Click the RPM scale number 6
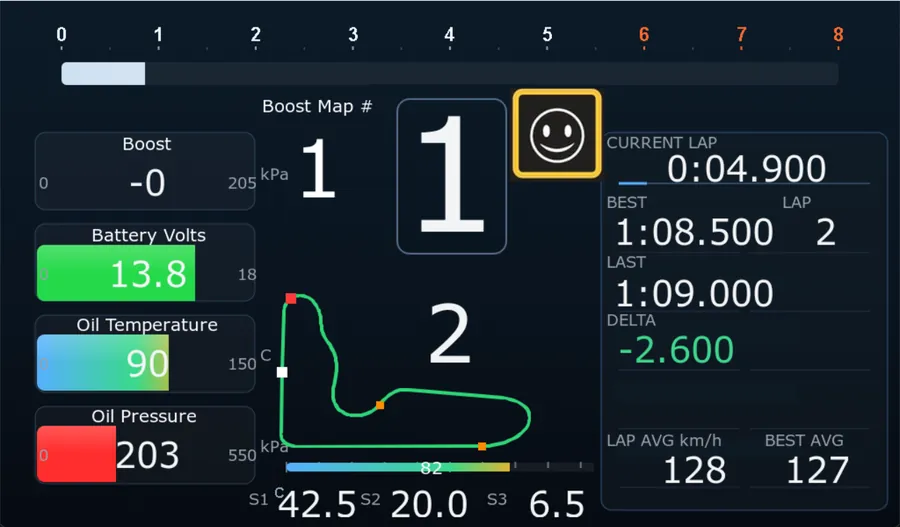The width and height of the screenshot is (900, 527). click(644, 34)
